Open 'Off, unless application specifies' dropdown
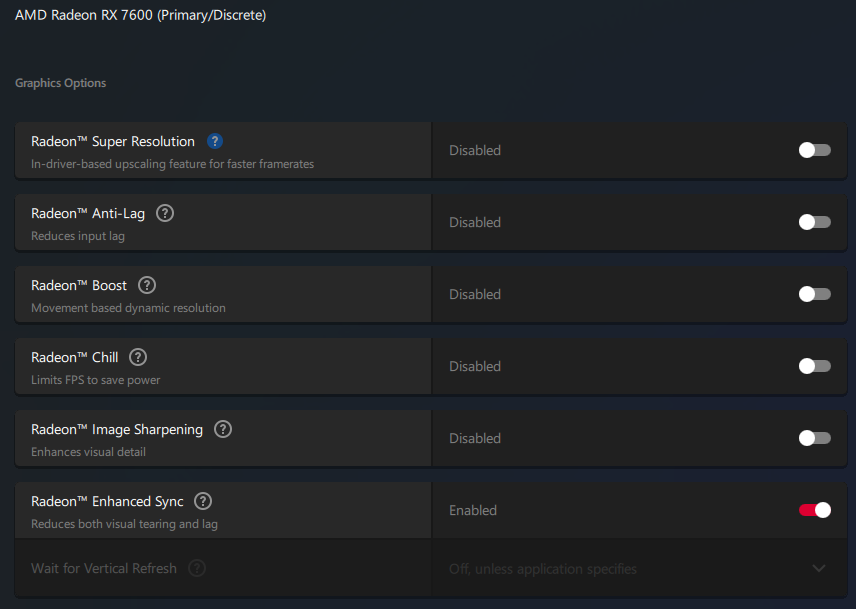 (x=639, y=569)
